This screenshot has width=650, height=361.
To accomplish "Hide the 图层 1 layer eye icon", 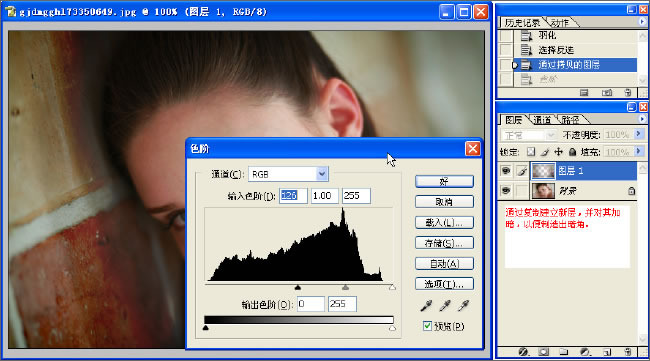I will [506, 170].
